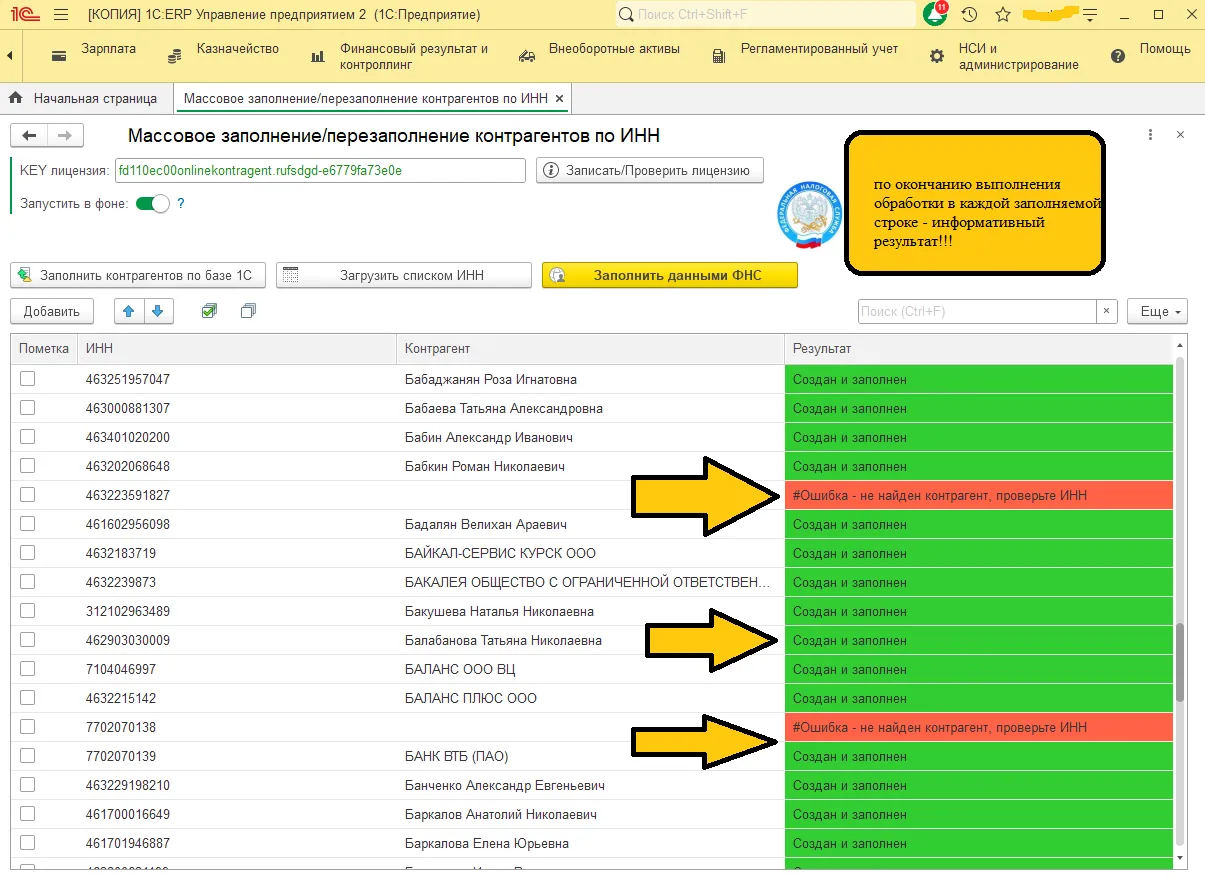
Task: Check the box for БАНК ВТБ (ПАО)
Action: point(28,756)
